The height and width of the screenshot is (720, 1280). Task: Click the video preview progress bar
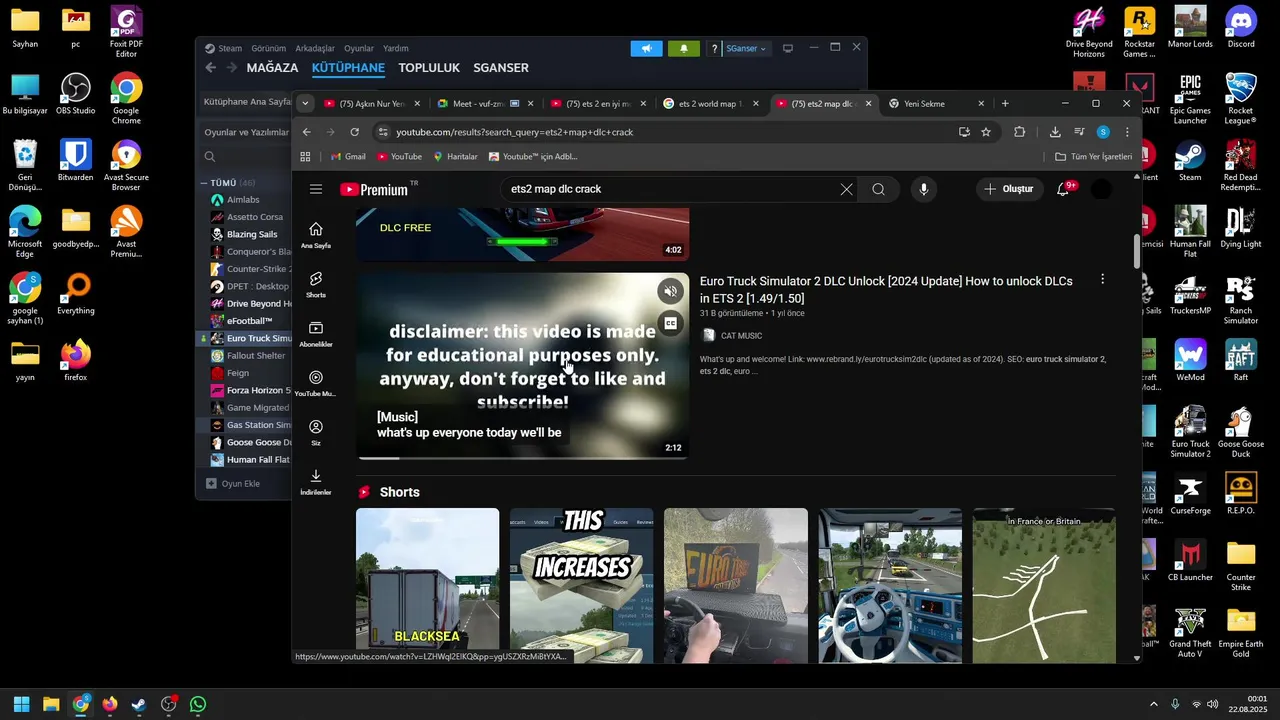(523, 458)
